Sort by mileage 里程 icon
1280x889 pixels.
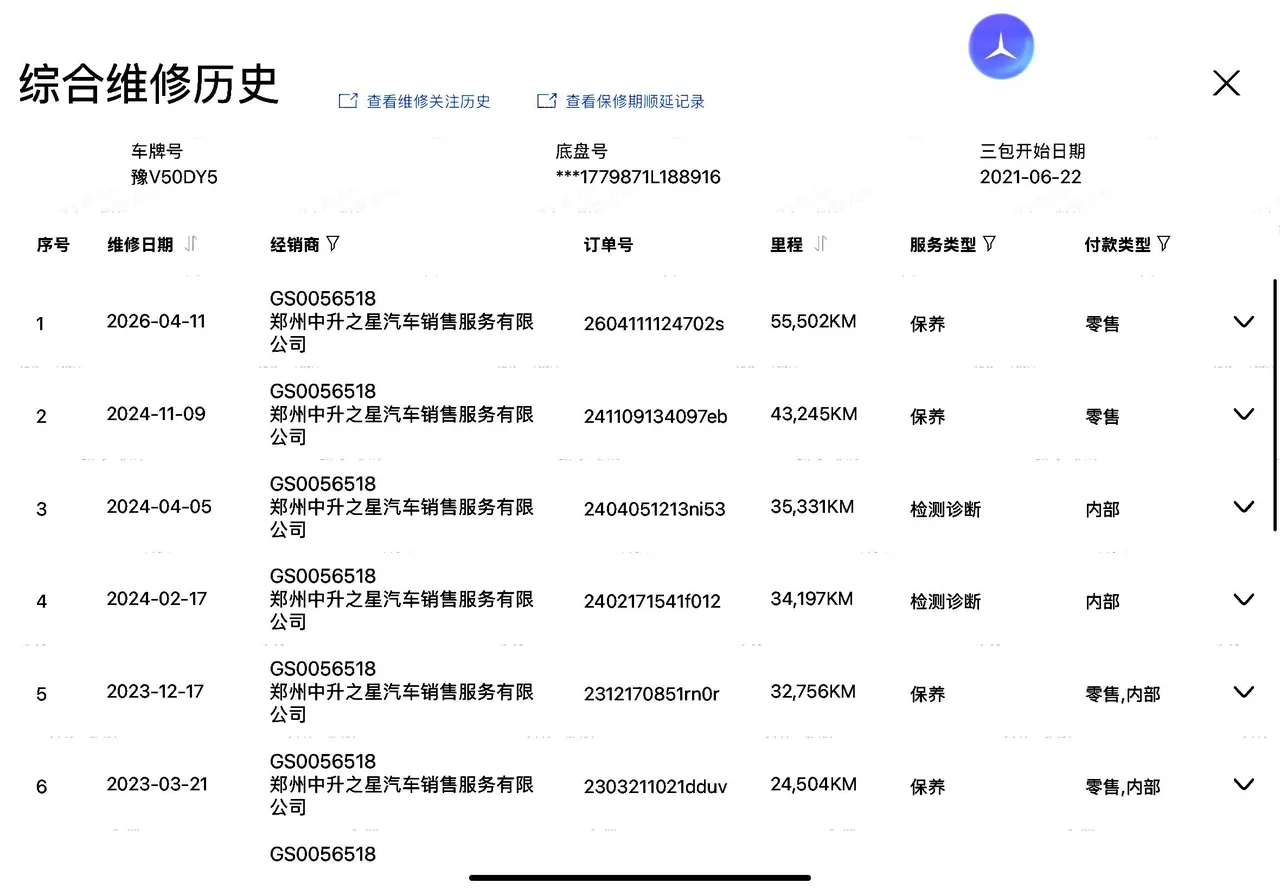pyautogui.click(x=820, y=244)
